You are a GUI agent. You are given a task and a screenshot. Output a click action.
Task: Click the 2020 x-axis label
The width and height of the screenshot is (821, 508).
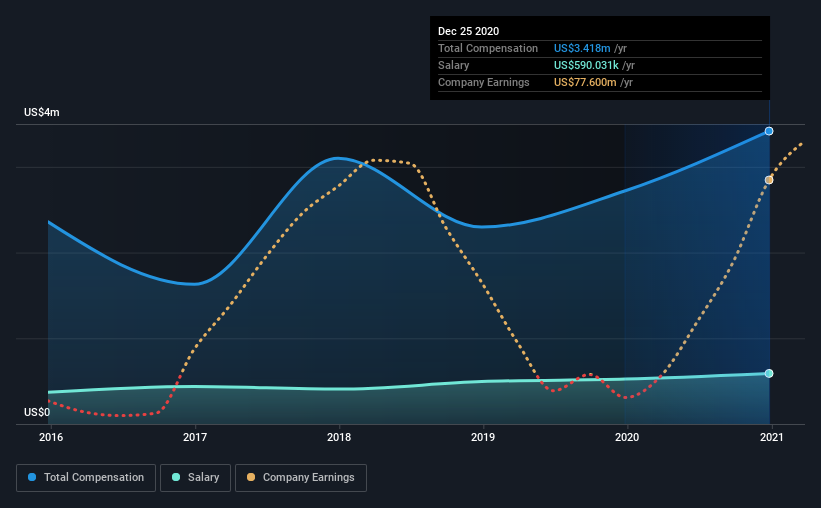pos(627,437)
